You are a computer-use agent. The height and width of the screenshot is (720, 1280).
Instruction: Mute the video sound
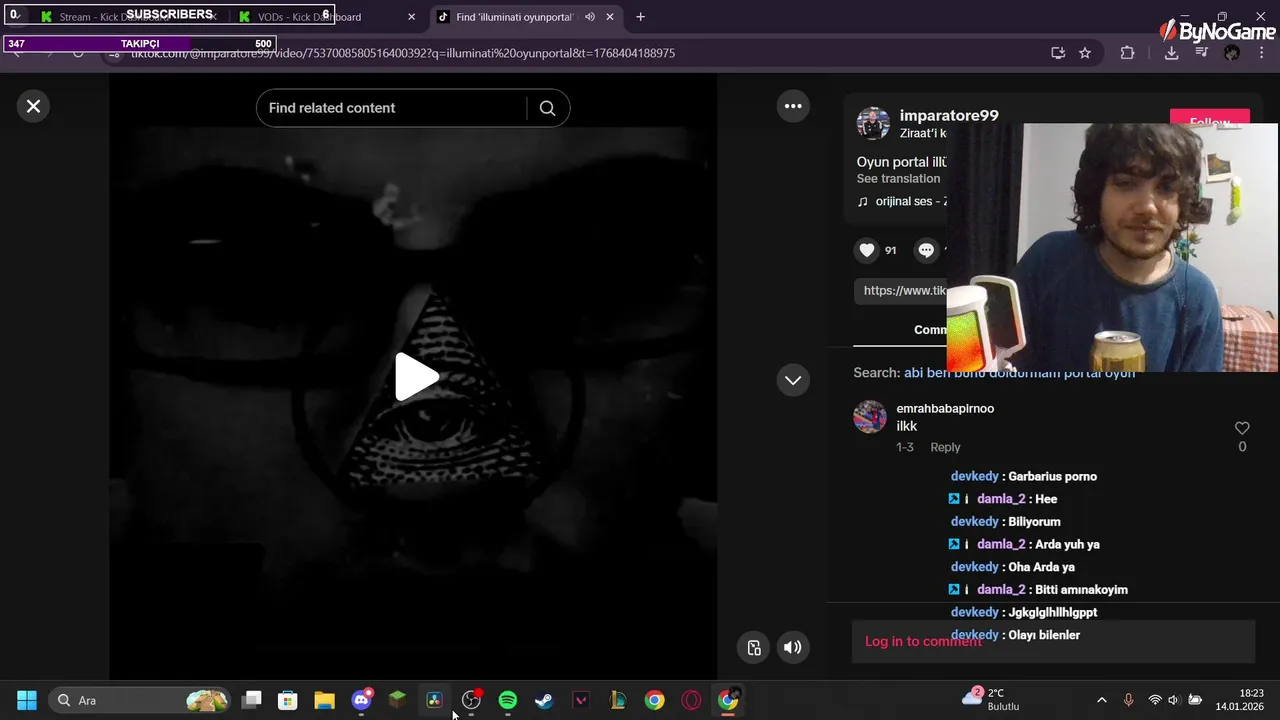[792, 647]
